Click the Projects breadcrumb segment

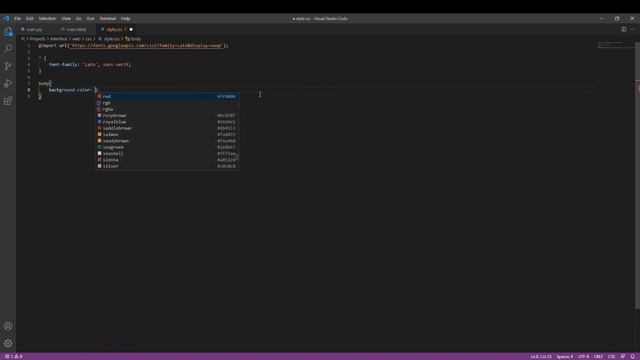coord(37,39)
